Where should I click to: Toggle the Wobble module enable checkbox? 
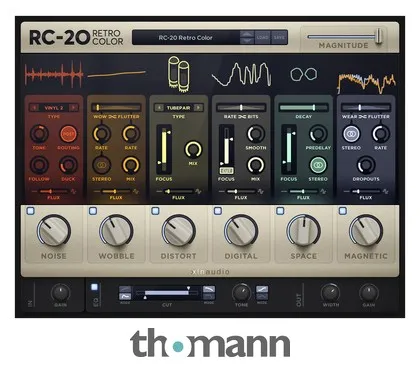click(x=93, y=211)
